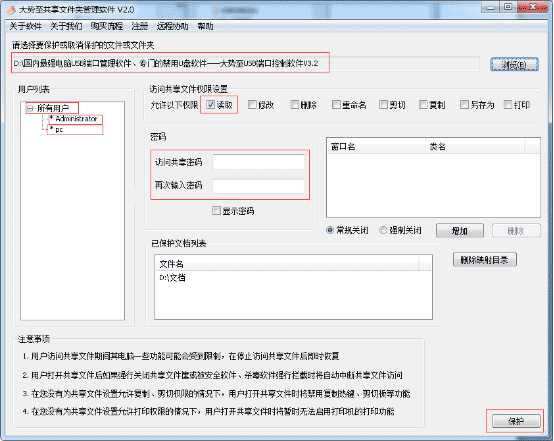
Task: Minimize the window
Action: pyautogui.click(x=490, y=7)
